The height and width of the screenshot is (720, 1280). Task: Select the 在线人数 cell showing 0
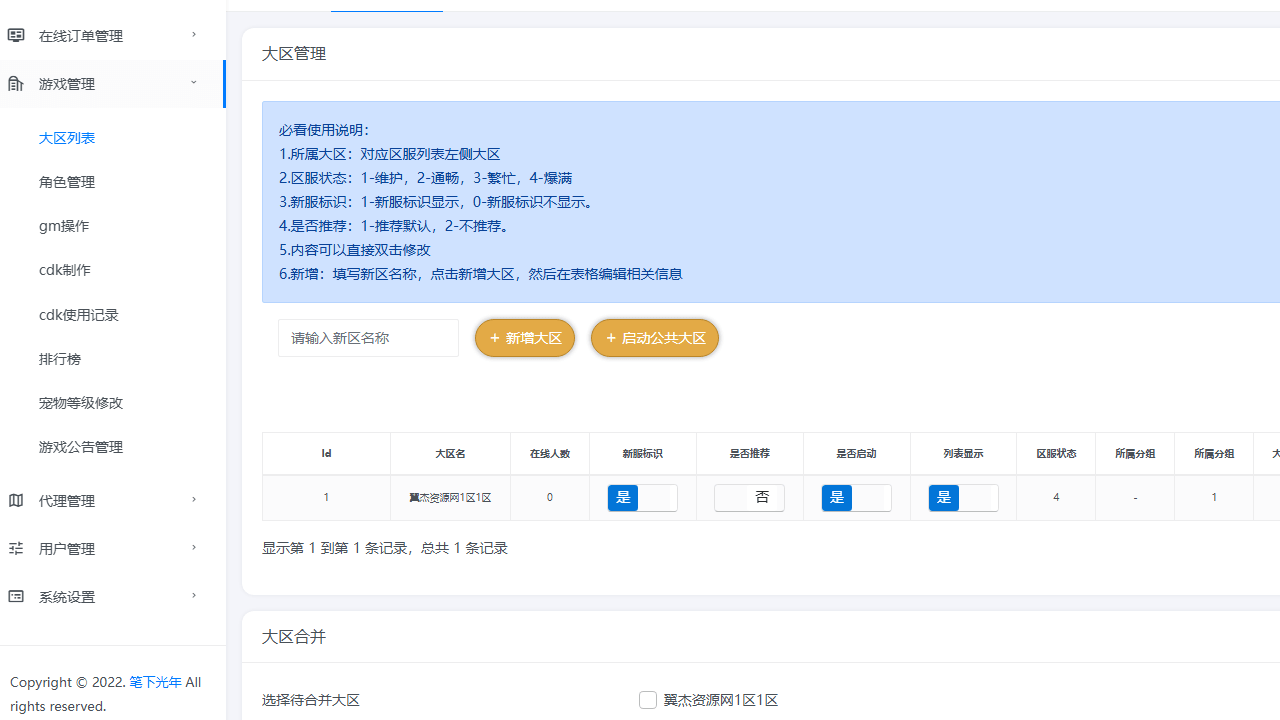[550, 497]
